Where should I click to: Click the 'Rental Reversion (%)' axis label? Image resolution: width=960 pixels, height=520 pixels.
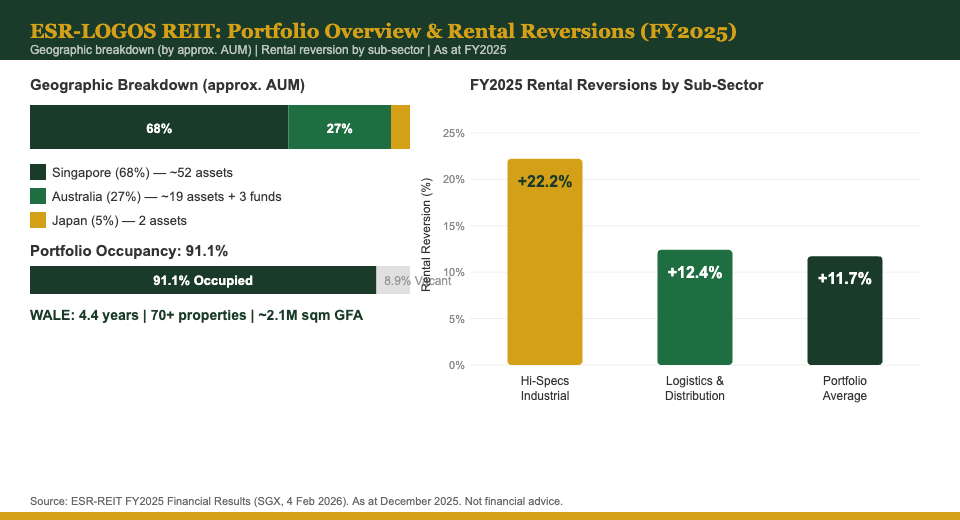[426, 235]
